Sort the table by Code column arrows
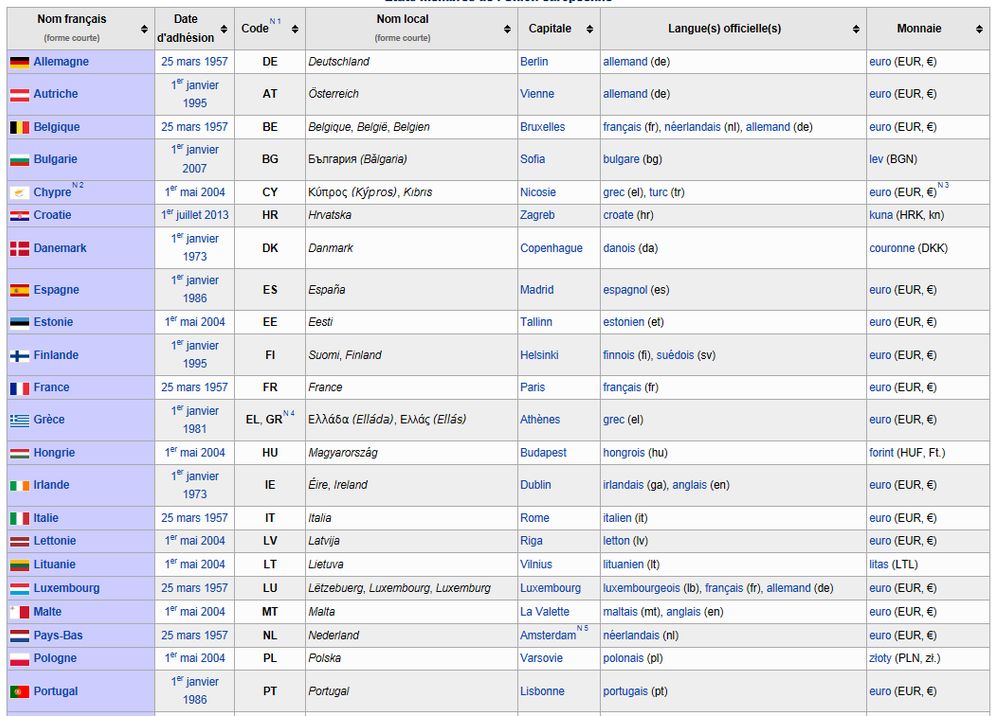 click(295, 29)
